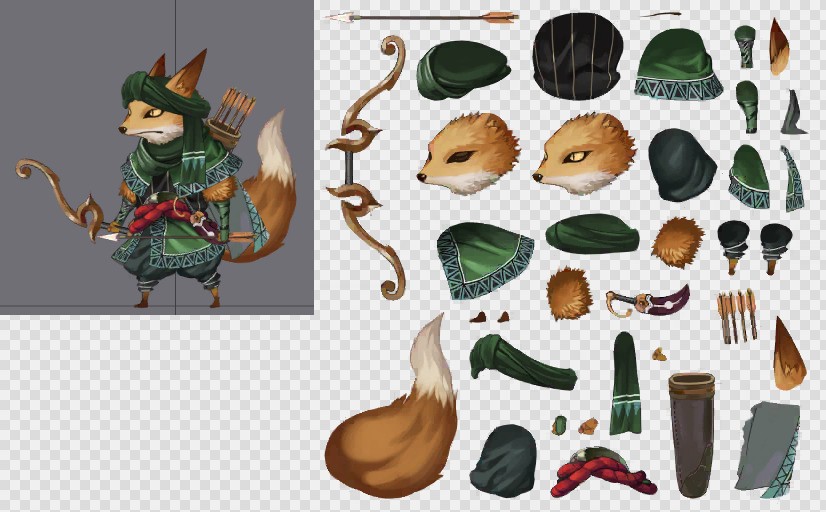Click the curved red-bladed dagger sprite

click(x=650, y=300)
